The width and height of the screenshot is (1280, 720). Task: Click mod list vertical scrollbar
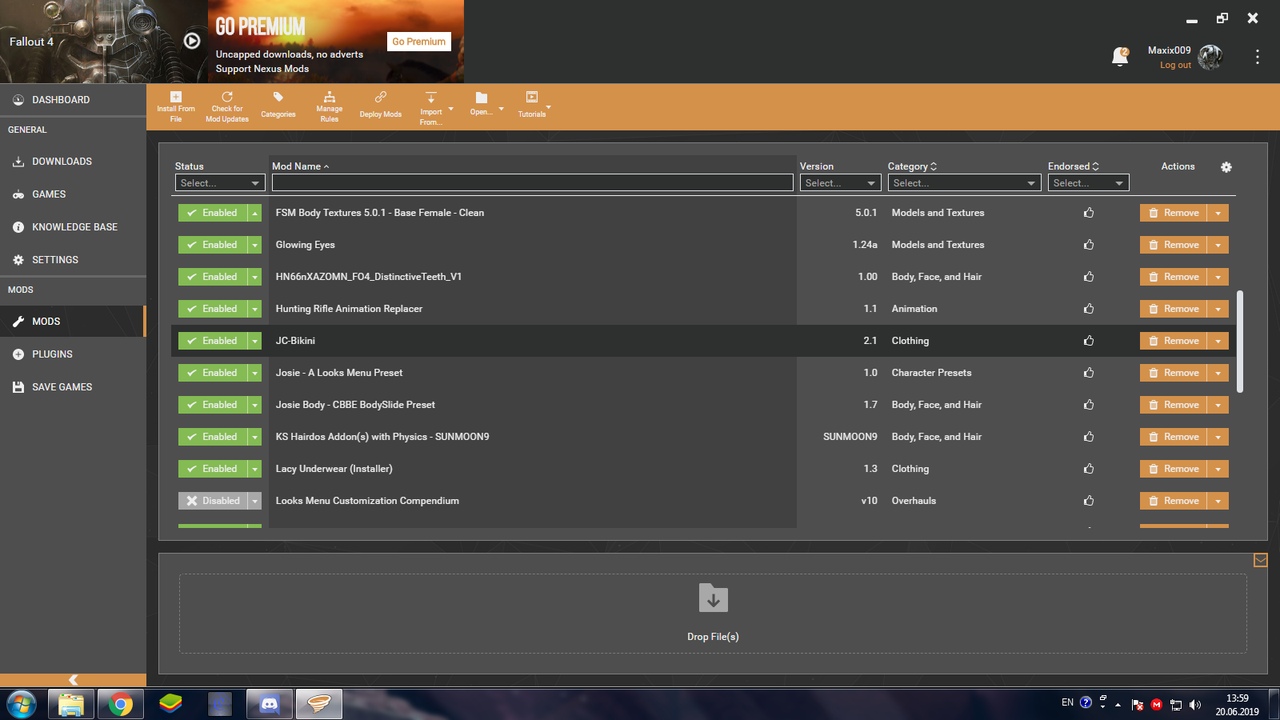pyautogui.click(x=1241, y=342)
